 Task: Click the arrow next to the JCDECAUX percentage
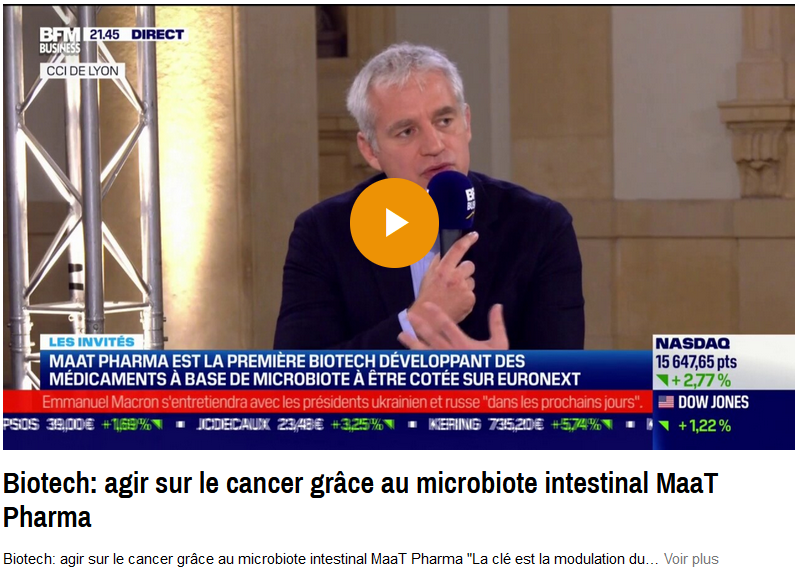coord(389,424)
